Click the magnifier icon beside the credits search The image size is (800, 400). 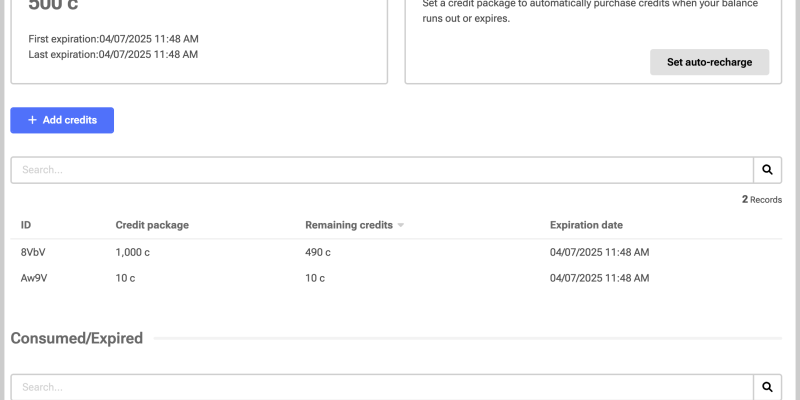[767, 170]
